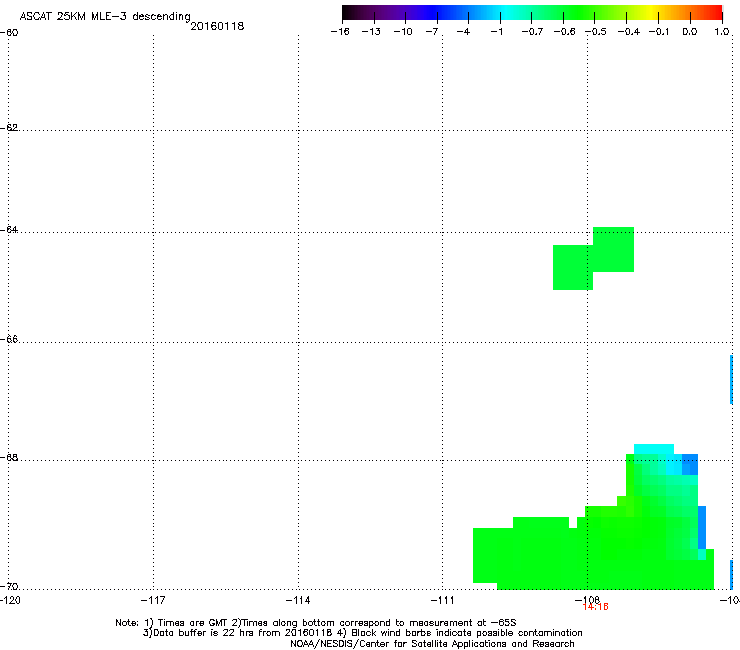Click the colorbar label -0.5
The height and width of the screenshot is (650, 740).
[596, 32]
